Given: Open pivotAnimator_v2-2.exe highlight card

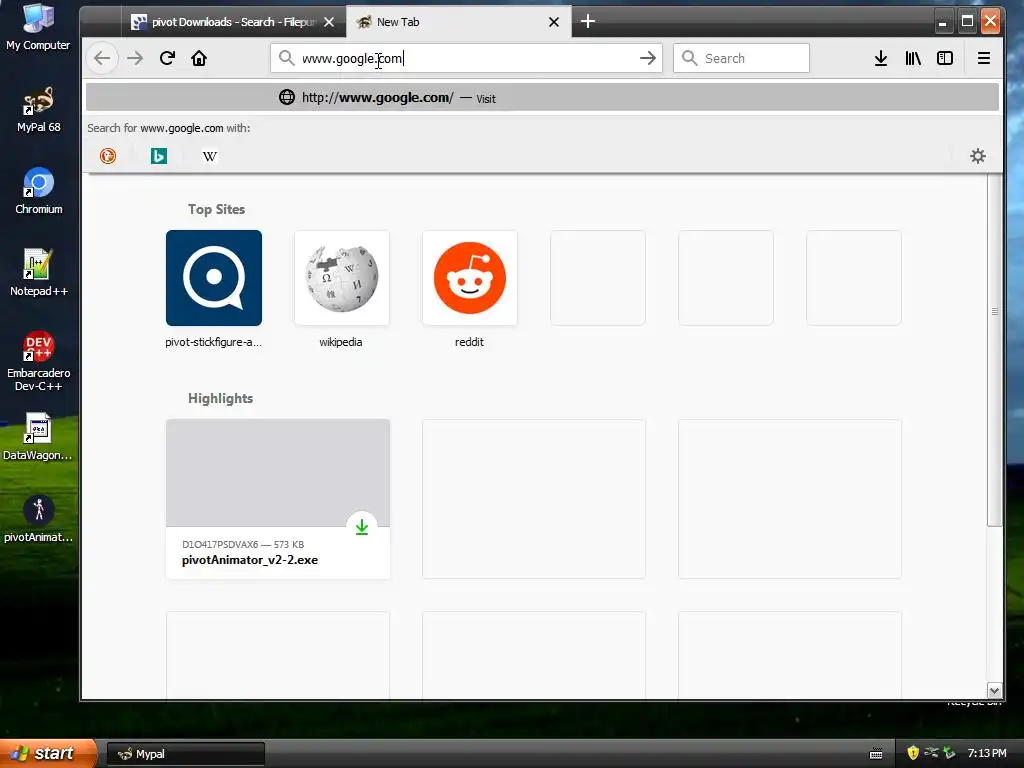Looking at the screenshot, I should coord(278,499).
